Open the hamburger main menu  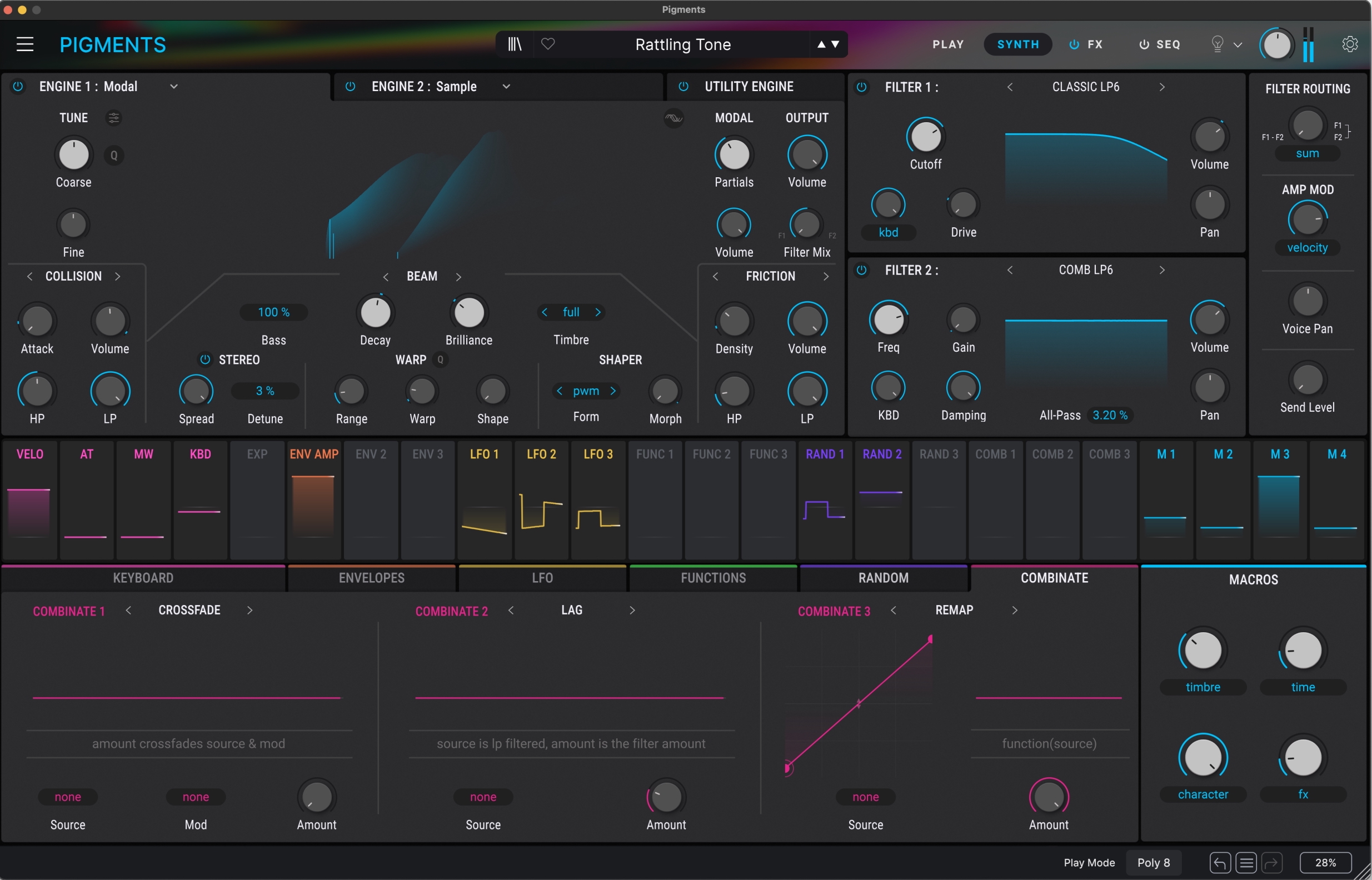point(24,44)
